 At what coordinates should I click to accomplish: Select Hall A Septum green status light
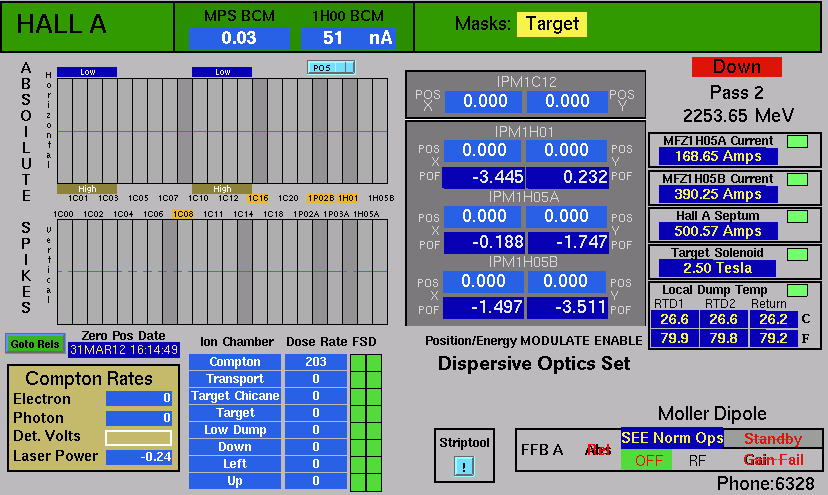pyautogui.click(x=797, y=217)
